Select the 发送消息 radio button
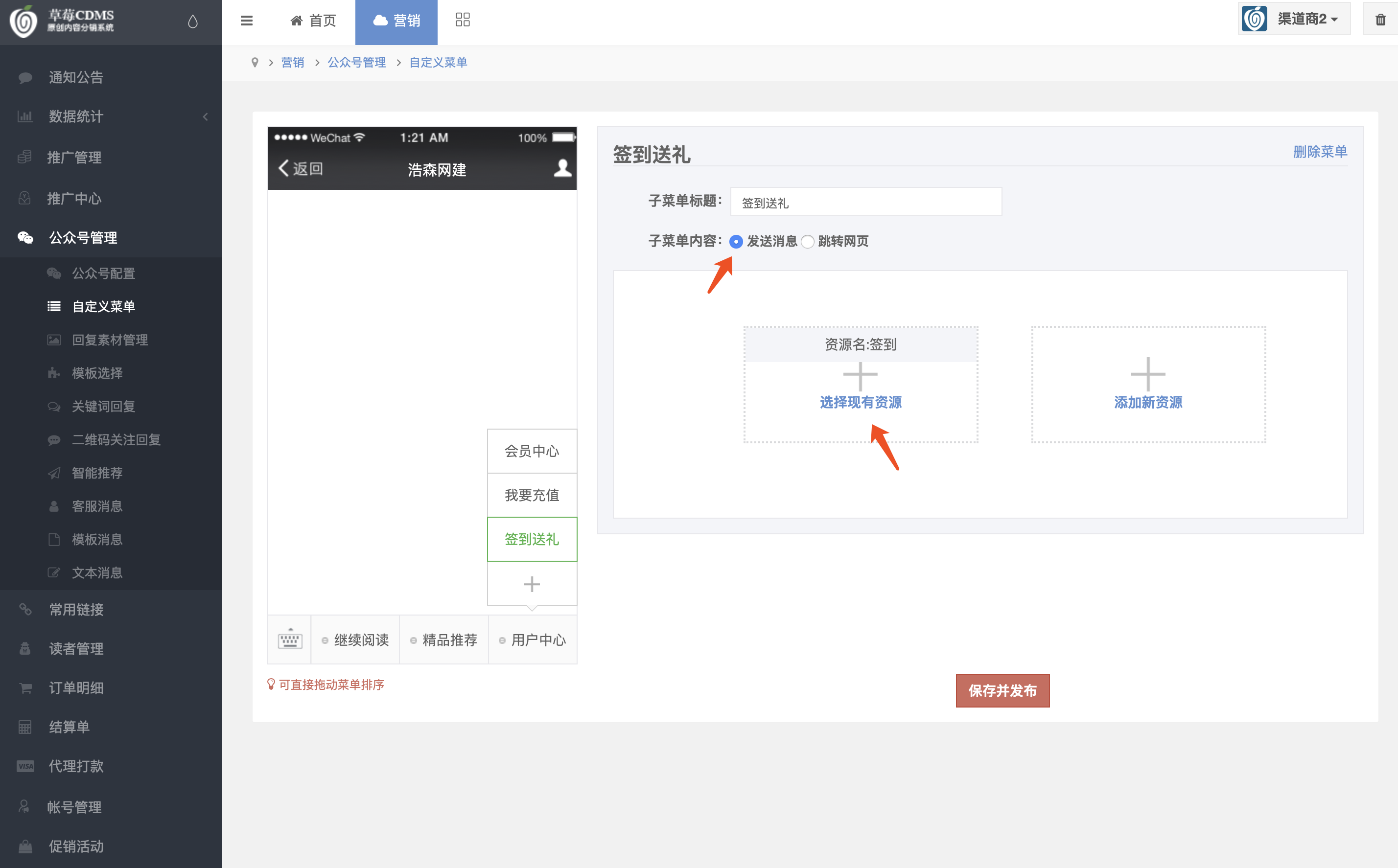 pyautogui.click(x=735, y=242)
